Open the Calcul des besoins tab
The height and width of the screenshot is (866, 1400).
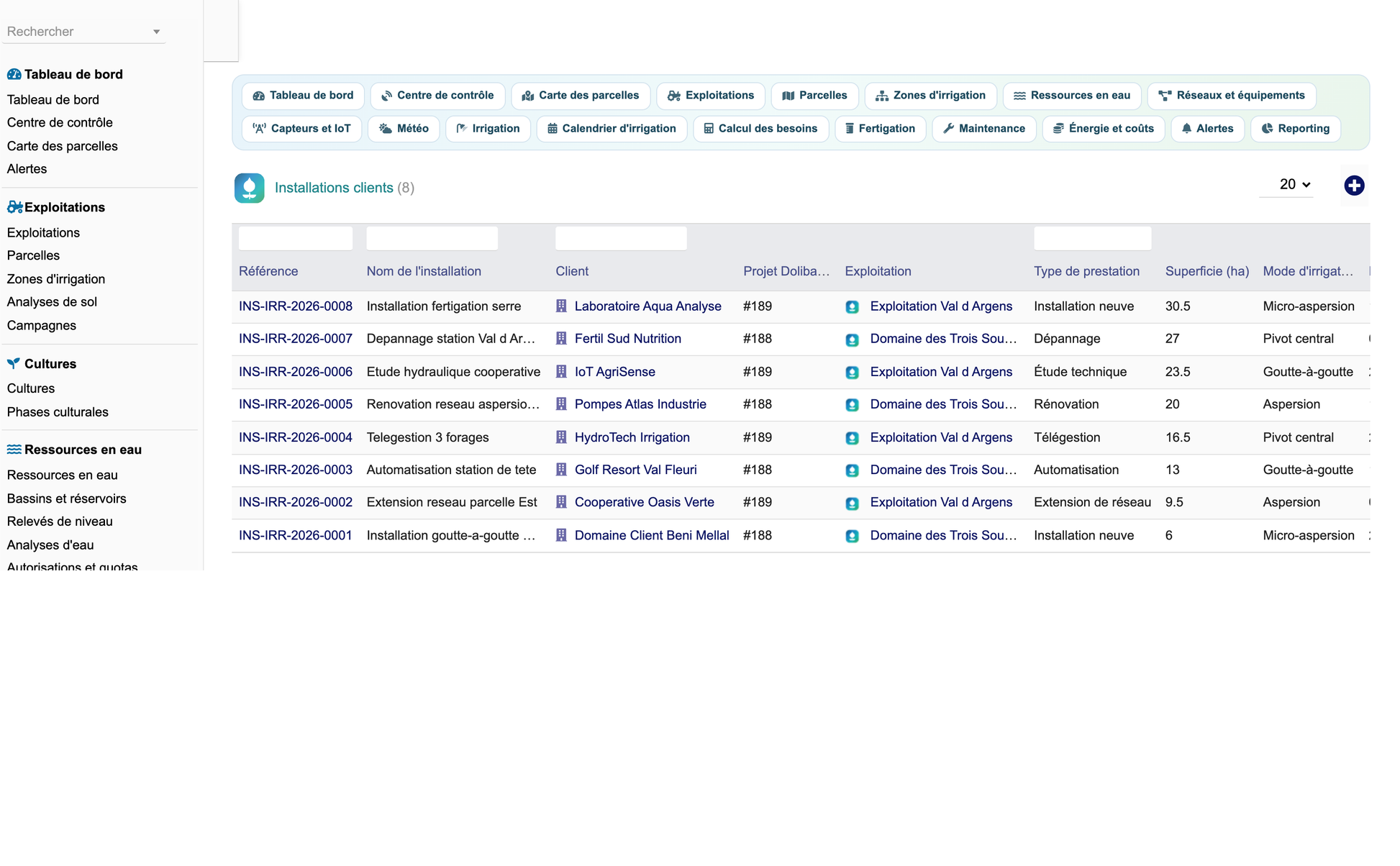coord(760,129)
